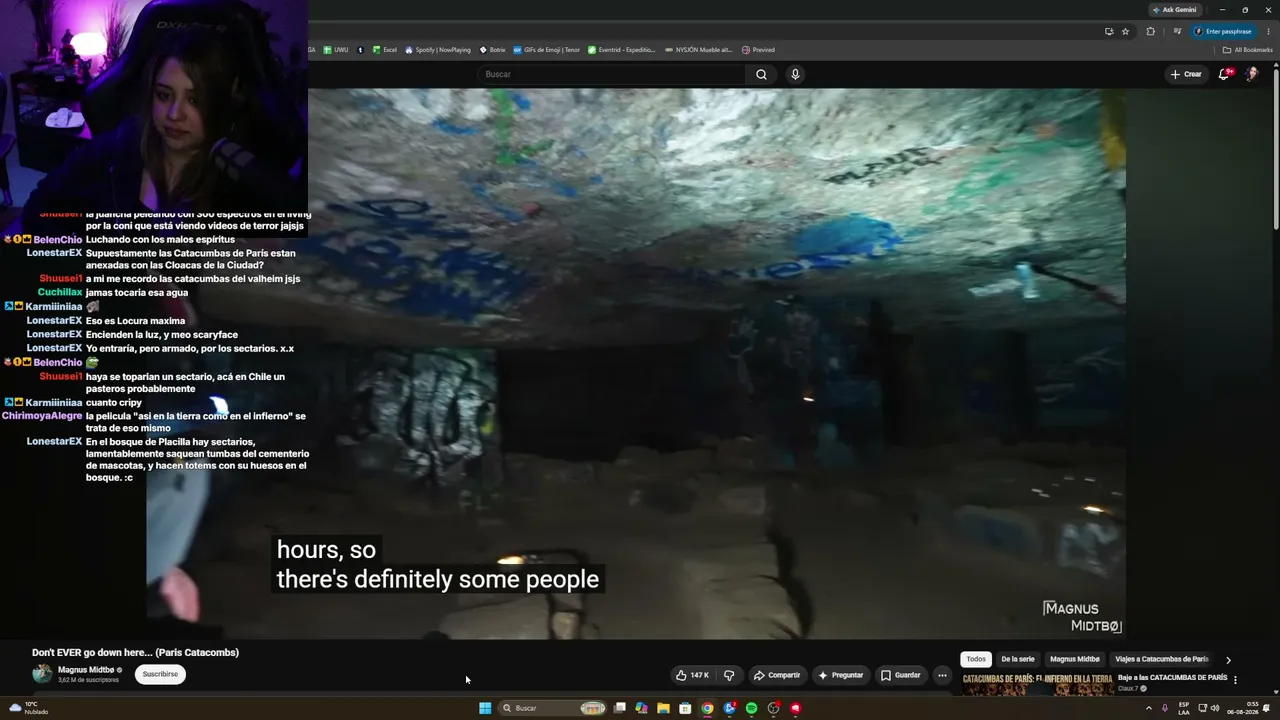Click the Compartir share button
This screenshot has height=720, width=1280.
coord(777,675)
